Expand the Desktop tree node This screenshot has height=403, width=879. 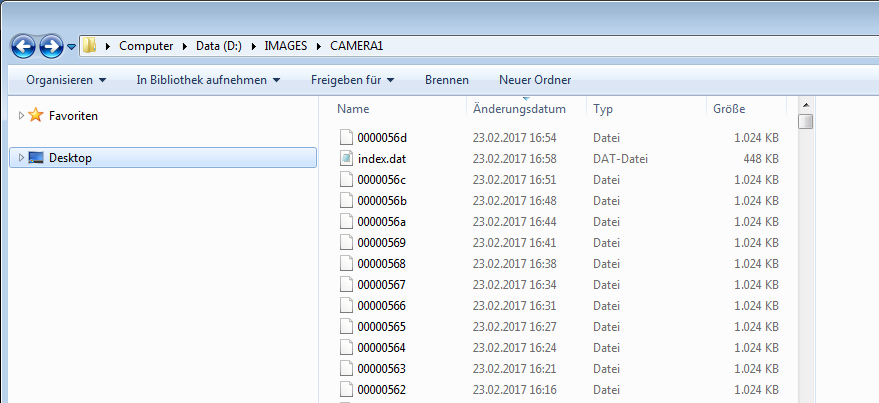point(21,158)
